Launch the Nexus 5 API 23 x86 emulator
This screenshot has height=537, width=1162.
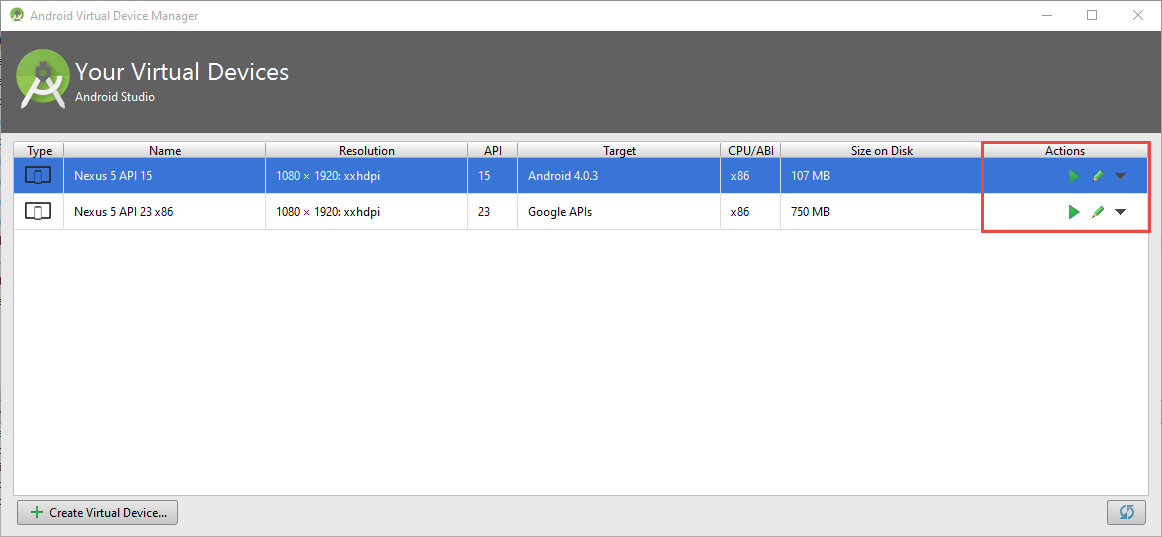point(1073,212)
